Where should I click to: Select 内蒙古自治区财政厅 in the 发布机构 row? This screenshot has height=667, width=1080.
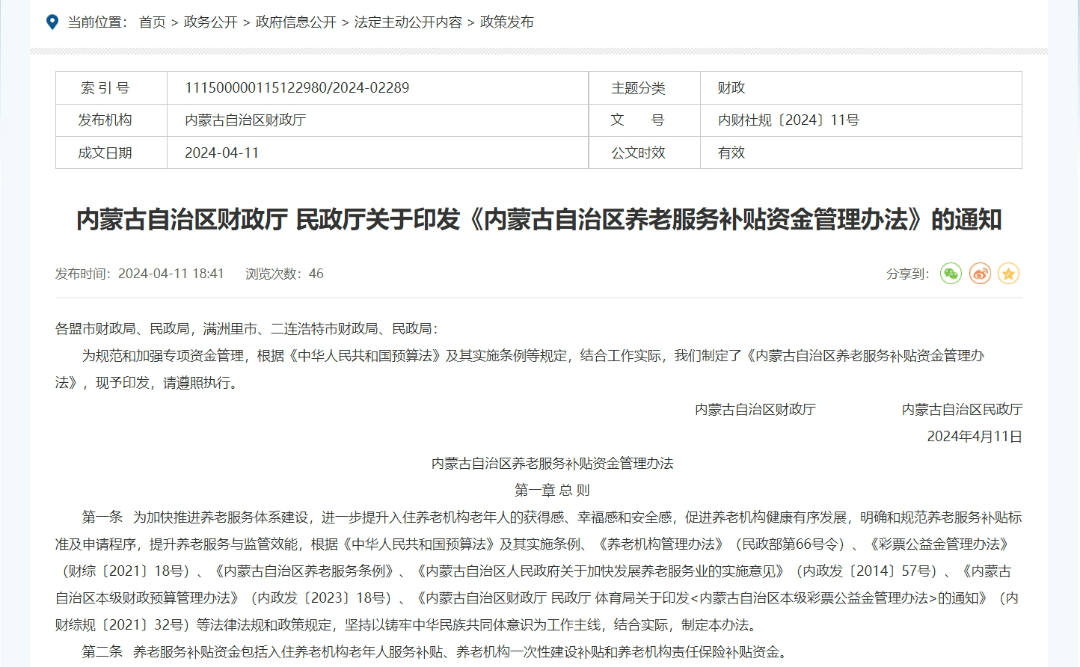click(x=245, y=120)
